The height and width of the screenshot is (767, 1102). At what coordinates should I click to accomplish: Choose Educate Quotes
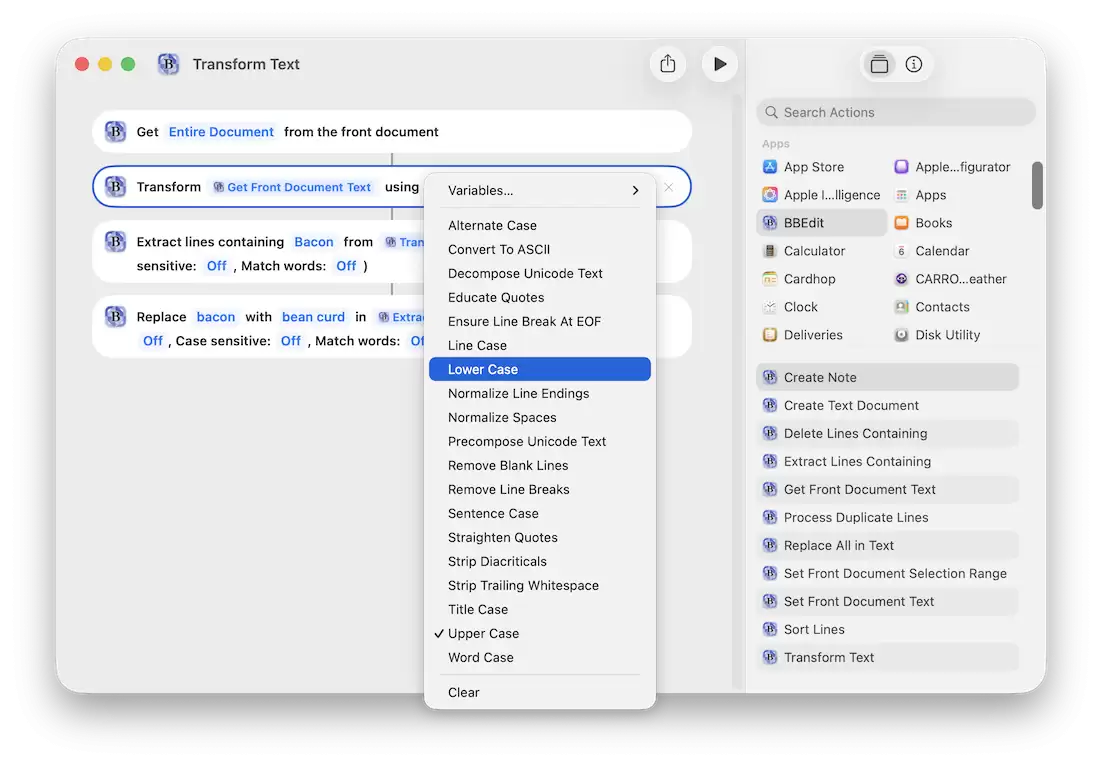pos(540,297)
